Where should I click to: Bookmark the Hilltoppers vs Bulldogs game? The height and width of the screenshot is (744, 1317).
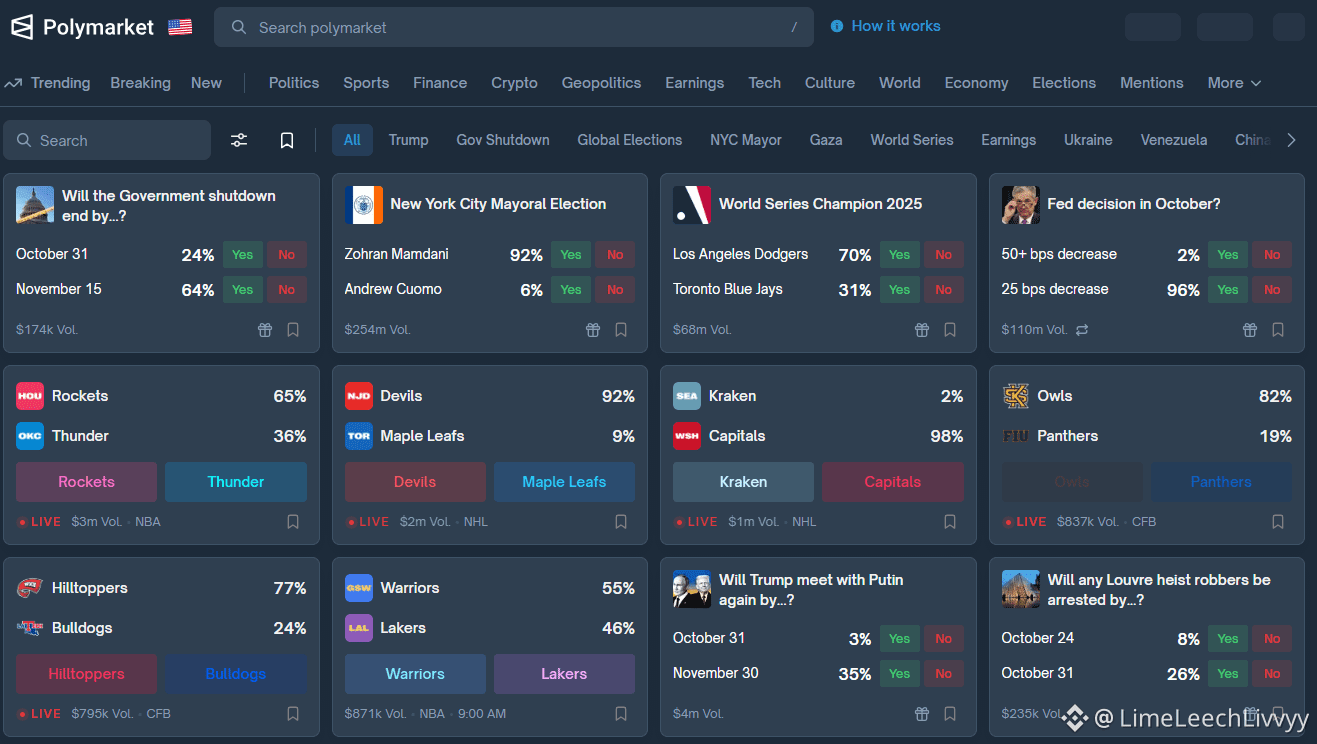click(x=293, y=713)
